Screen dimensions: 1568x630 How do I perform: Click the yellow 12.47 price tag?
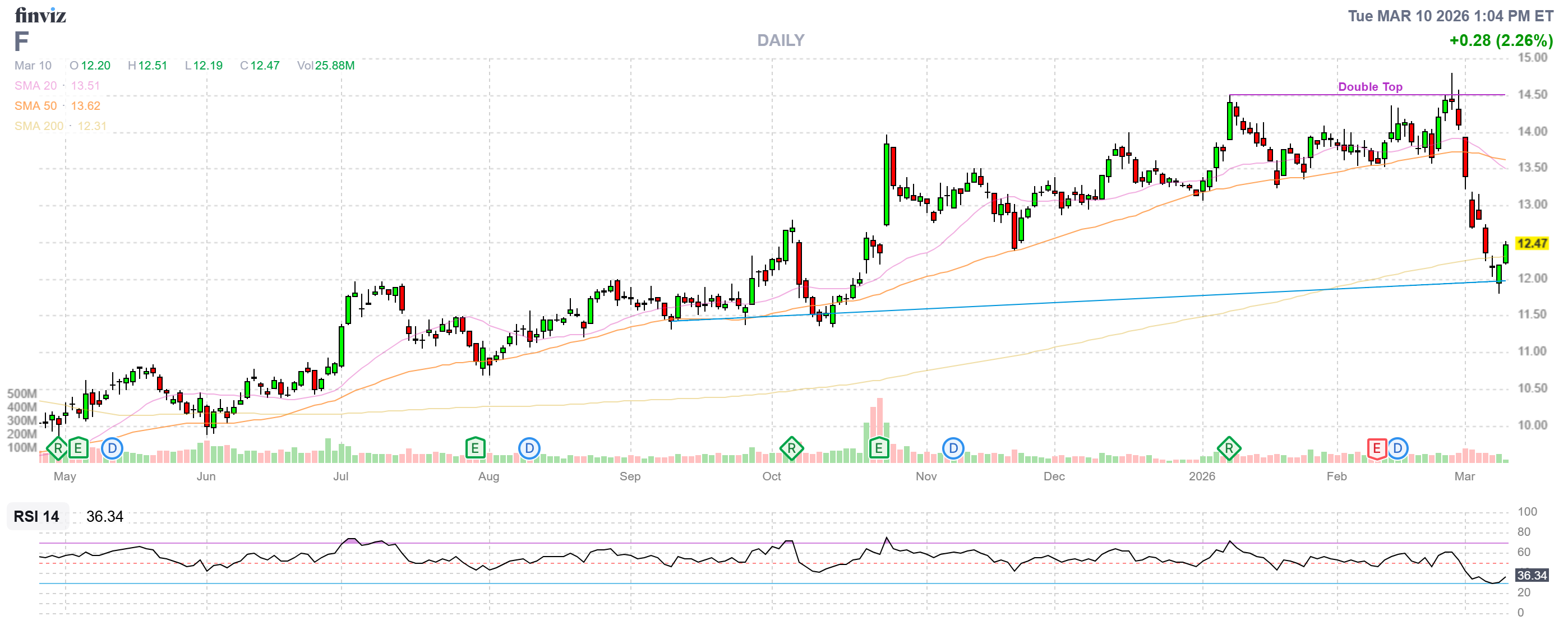[1532, 243]
